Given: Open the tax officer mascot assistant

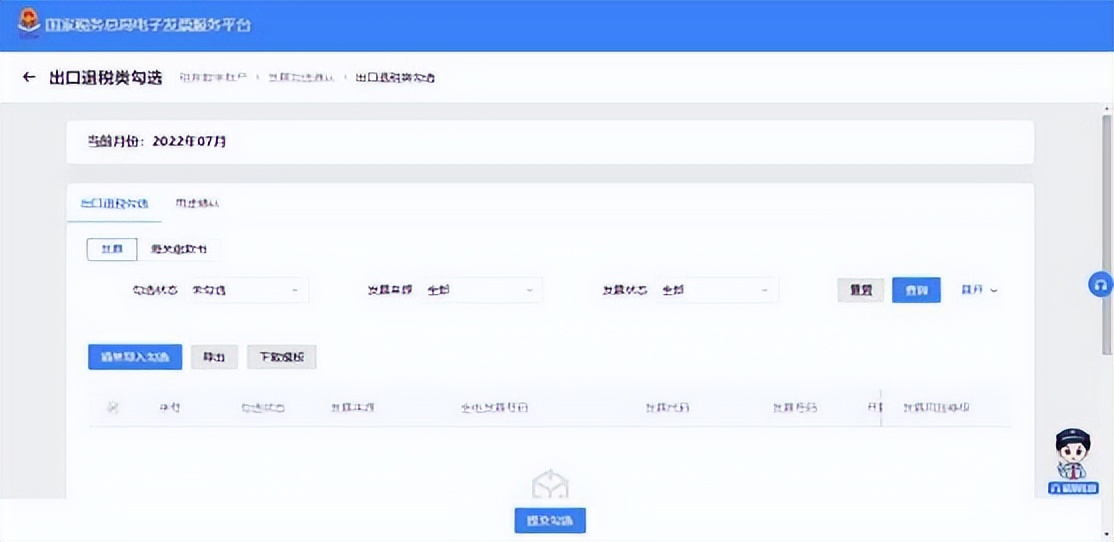Looking at the screenshot, I should tap(1073, 462).
